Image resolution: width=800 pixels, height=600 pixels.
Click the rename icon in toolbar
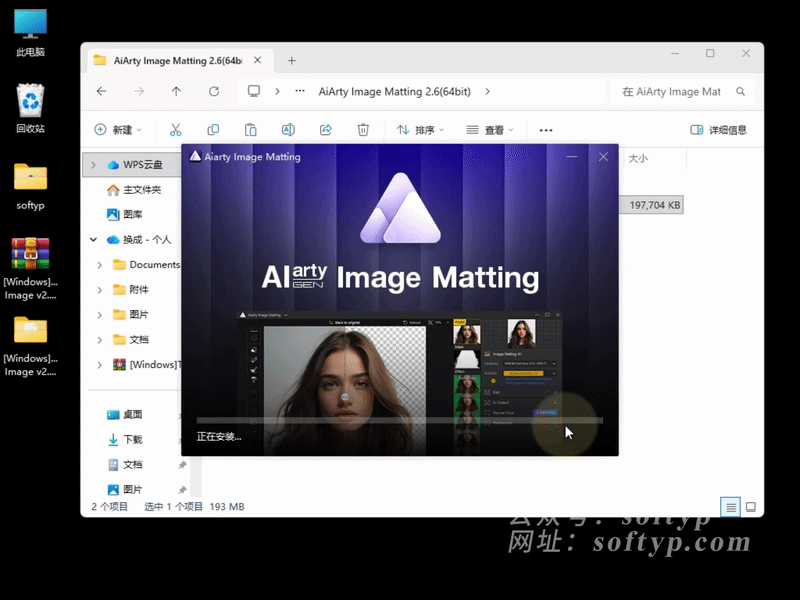coord(288,130)
